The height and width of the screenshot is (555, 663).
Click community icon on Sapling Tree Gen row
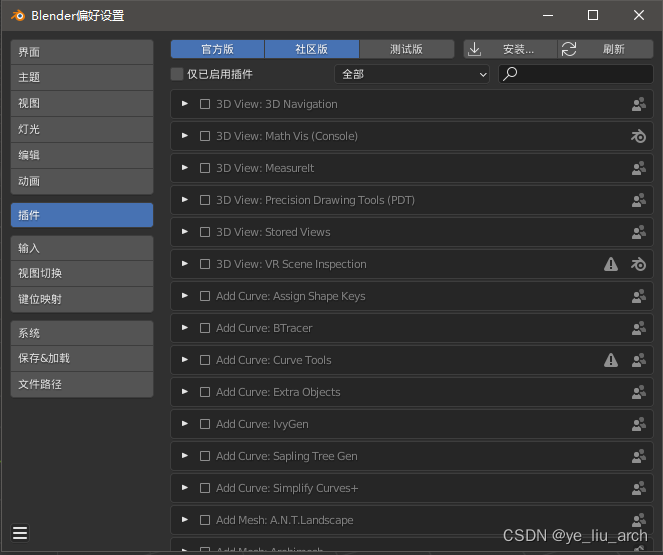(638, 456)
